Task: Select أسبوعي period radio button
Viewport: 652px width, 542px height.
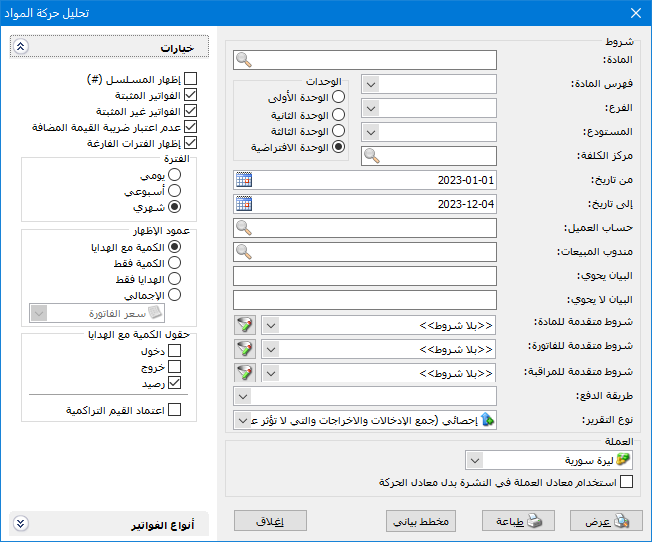Action: tap(174, 191)
